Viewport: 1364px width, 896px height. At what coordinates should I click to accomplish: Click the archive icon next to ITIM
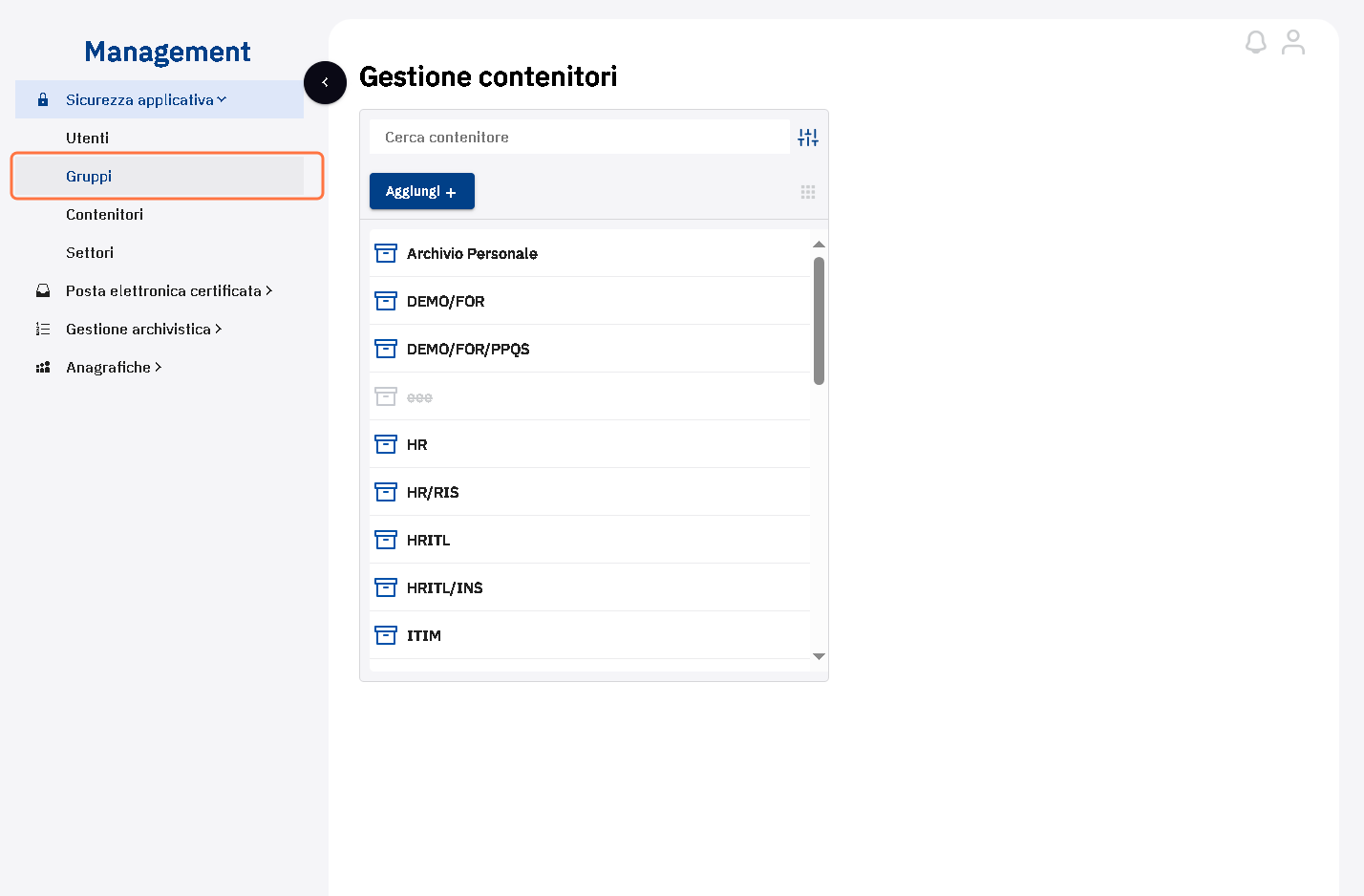click(386, 635)
